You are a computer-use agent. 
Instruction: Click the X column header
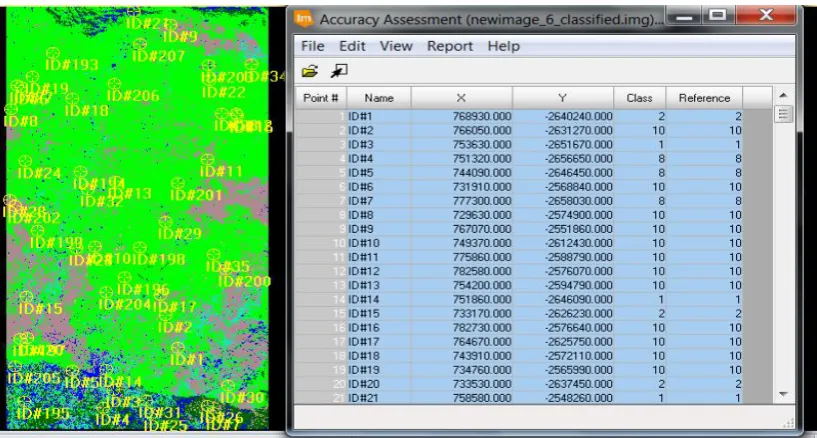pyautogui.click(x=461, y=98)
